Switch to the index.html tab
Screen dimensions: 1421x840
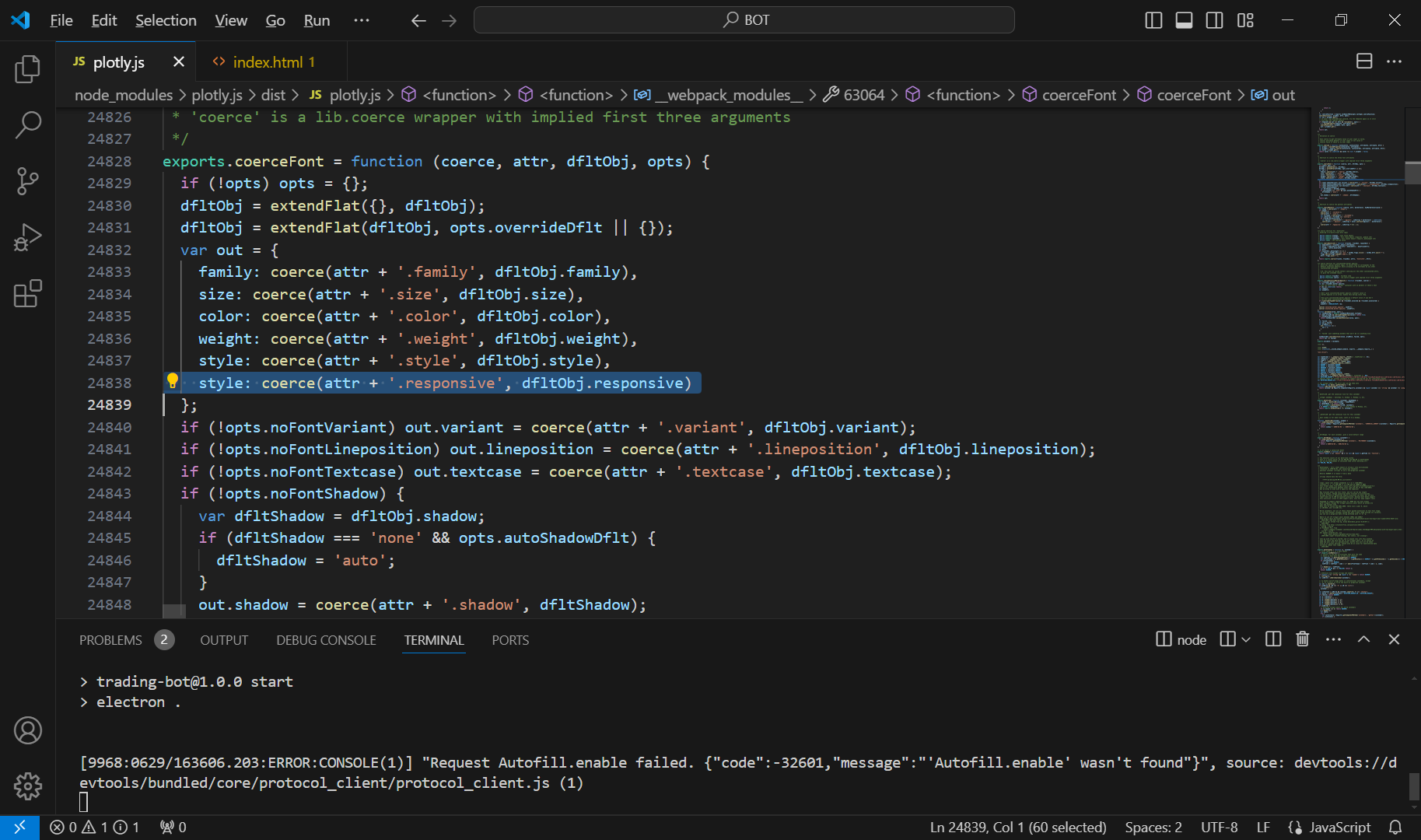pos(267,62)
